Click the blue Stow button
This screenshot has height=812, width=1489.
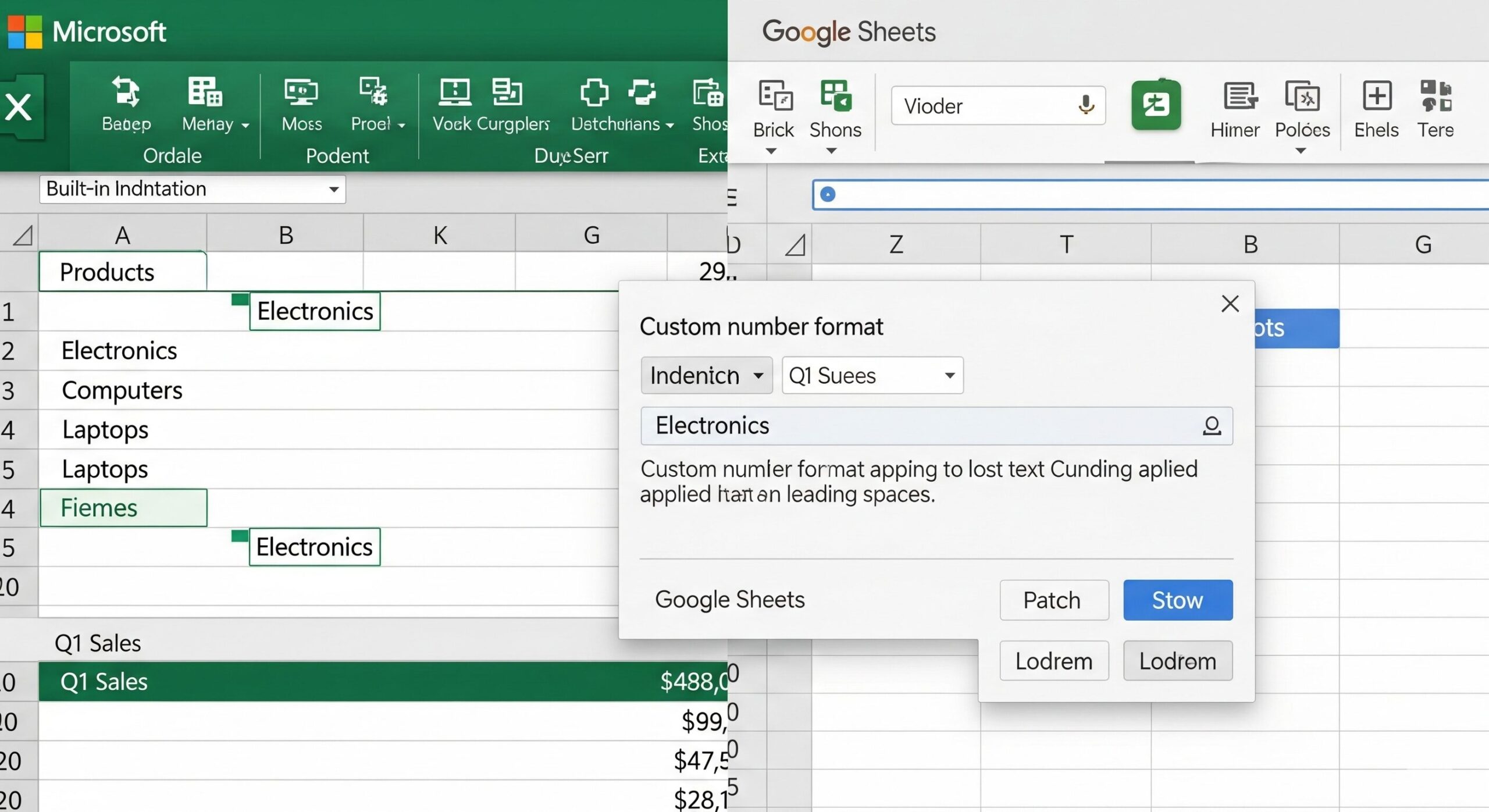(x=1178, y=600)
